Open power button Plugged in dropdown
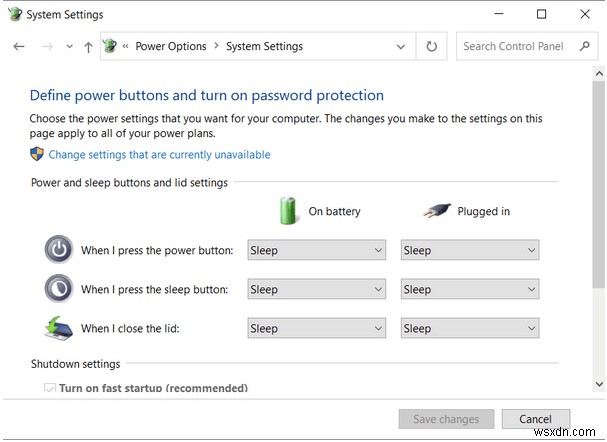Viewport: 607px width, 442px height. point(470,250)
